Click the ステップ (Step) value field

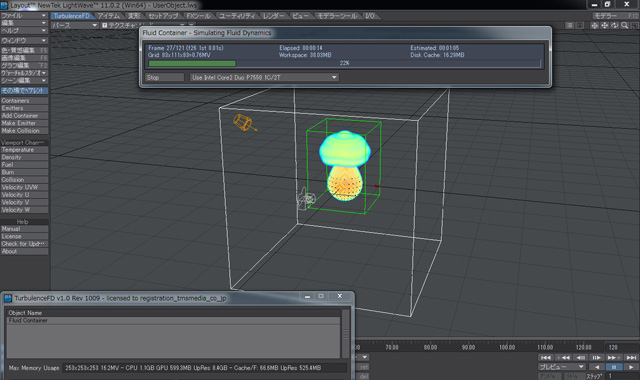622,376
